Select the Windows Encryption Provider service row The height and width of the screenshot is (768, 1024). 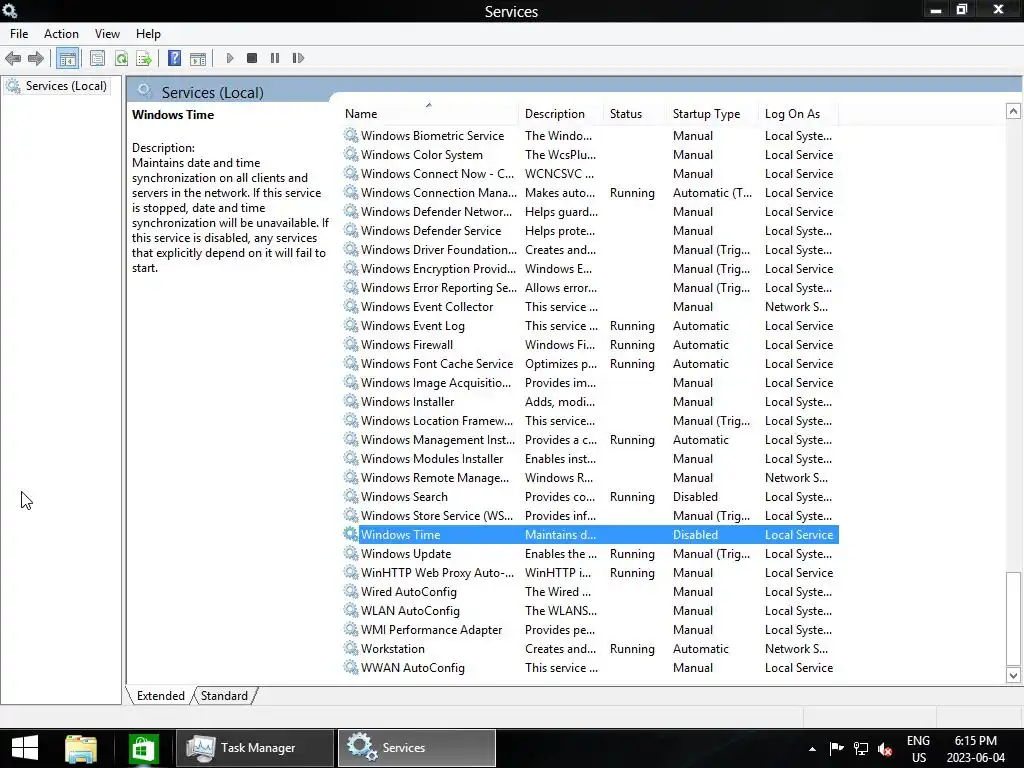click(590, 268)
